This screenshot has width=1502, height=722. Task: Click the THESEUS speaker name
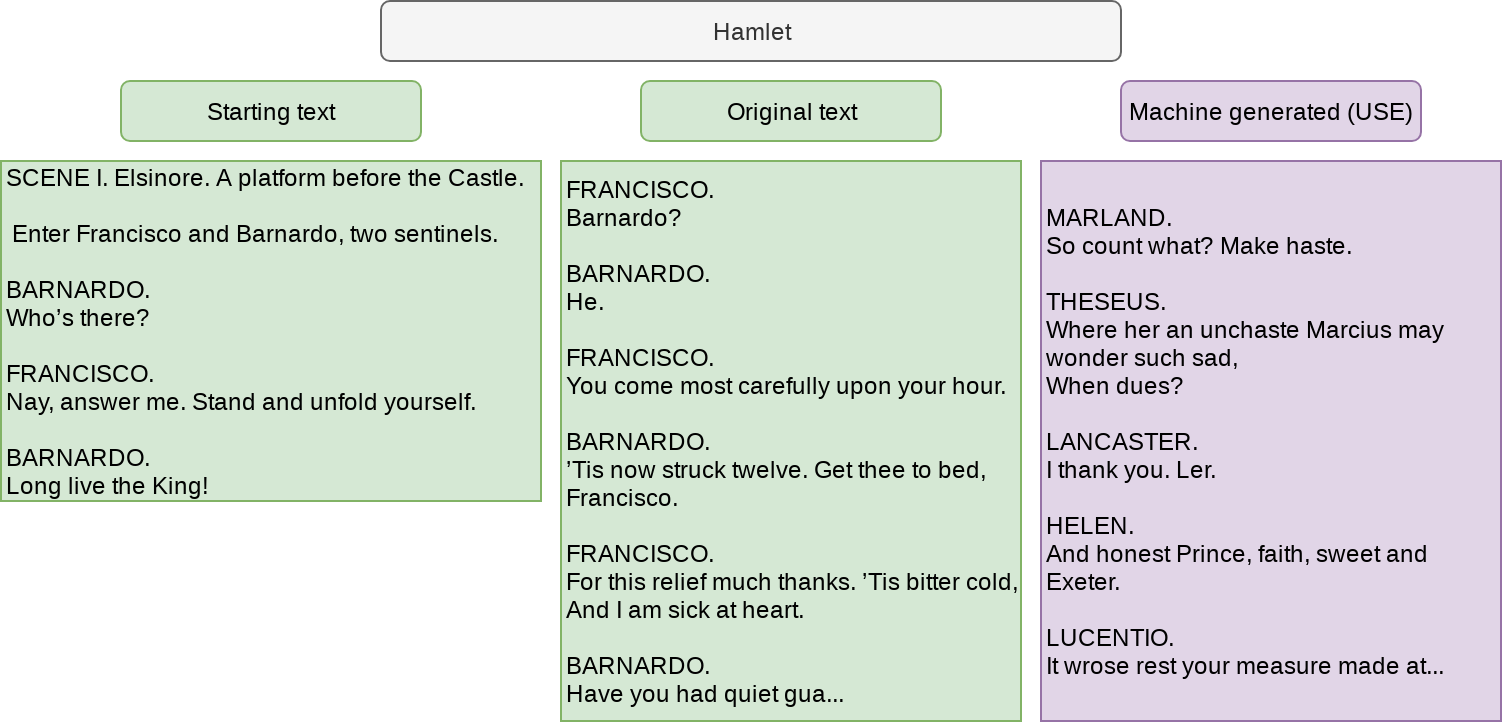tap(1106, 303)
